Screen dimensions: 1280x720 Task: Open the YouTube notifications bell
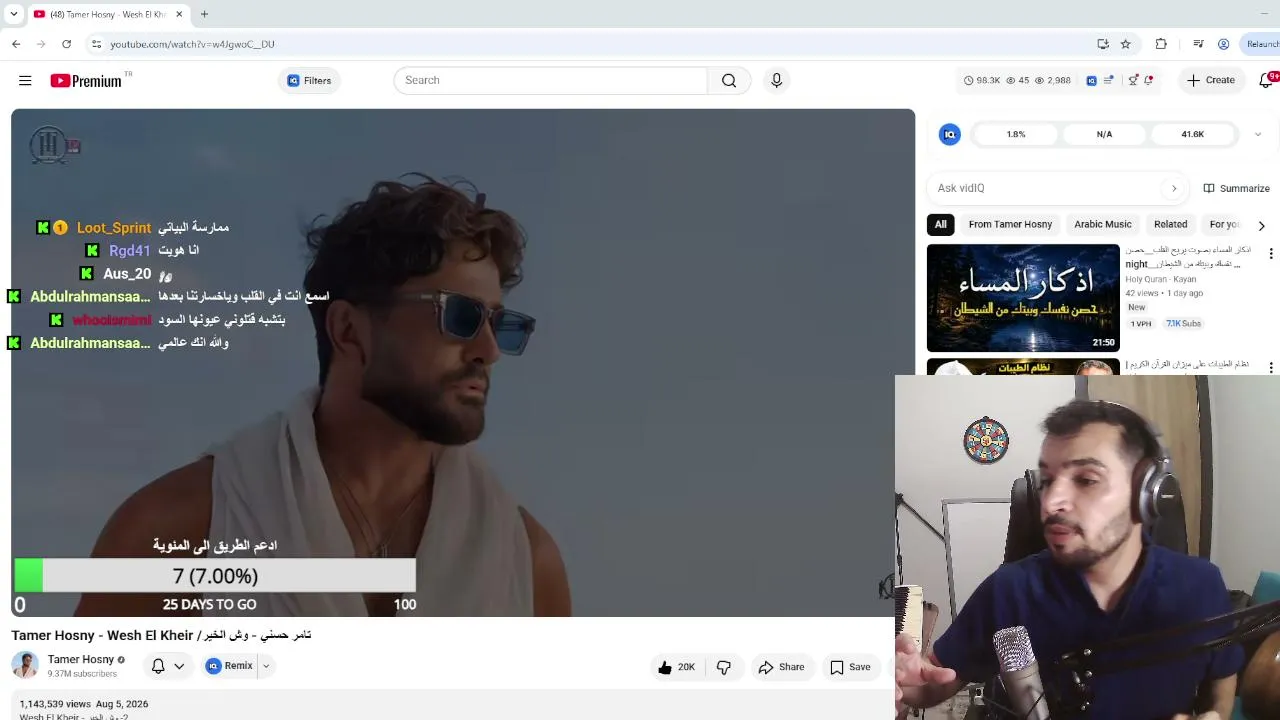pos(1267,80)
